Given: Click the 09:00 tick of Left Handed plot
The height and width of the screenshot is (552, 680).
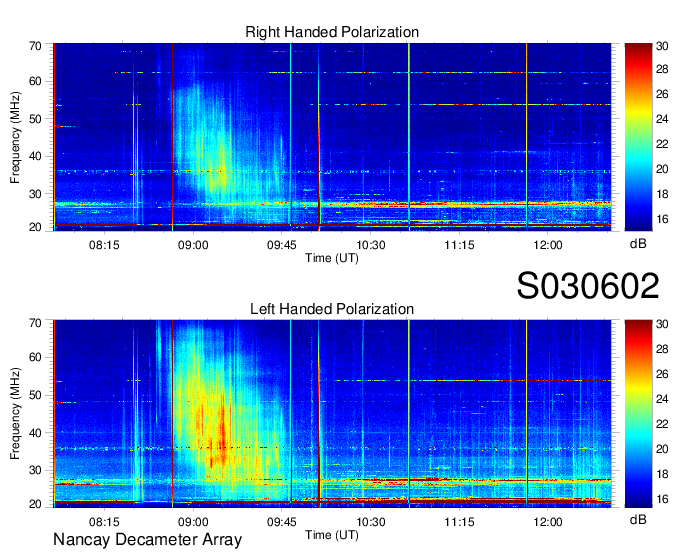Looking at the screenshot, I should coord(193,521).
